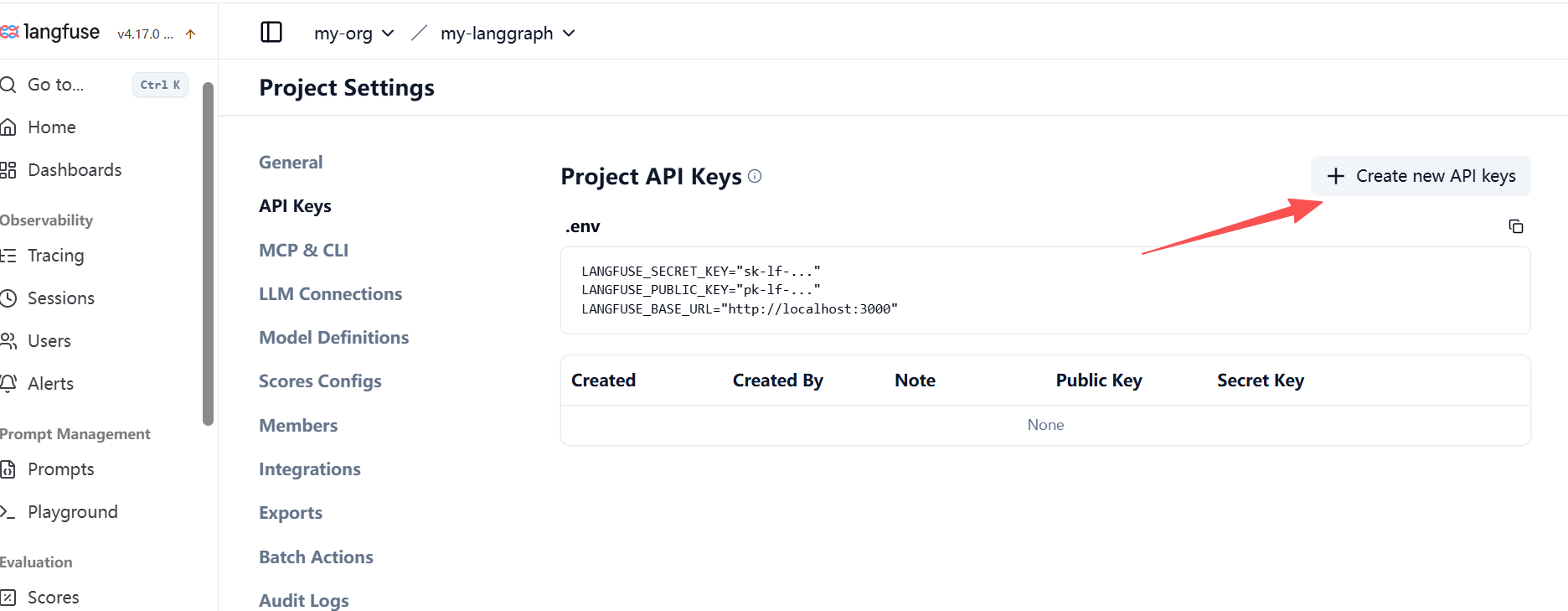Open Tracing from the sidebar
The height and width of the screenshot is (611, 1568).
point(56,256)
